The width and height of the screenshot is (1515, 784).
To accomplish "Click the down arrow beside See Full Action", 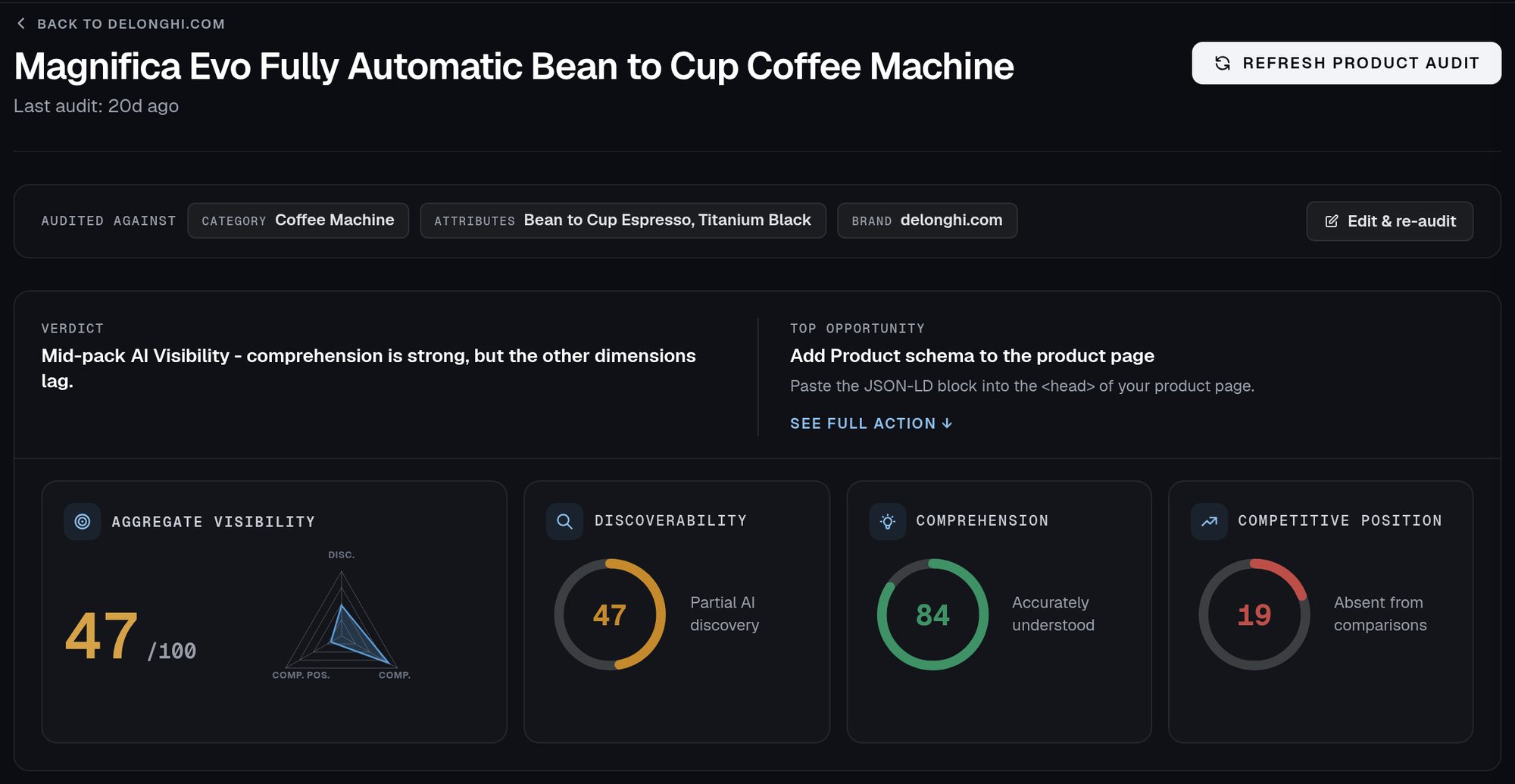I will (x=947, y=423).
